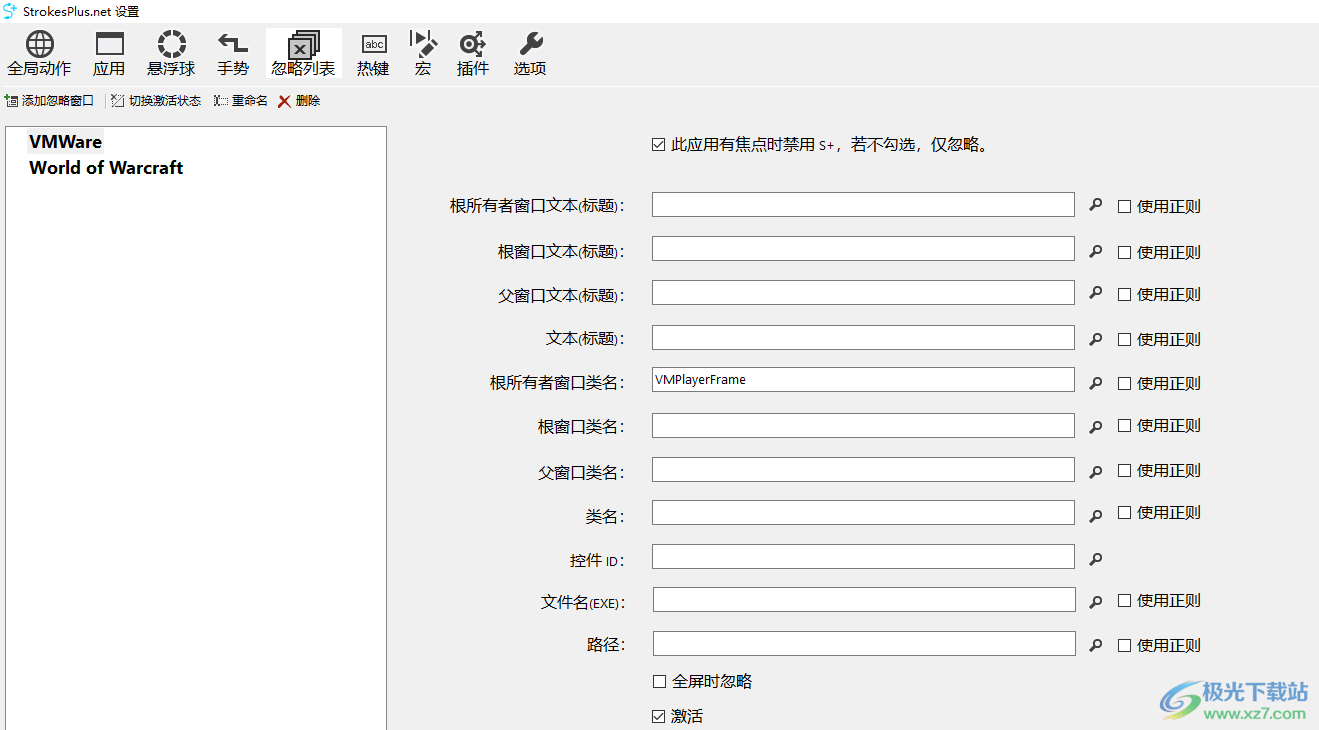This screenshot has width=1319, height=730.
Task: Check the 全屏时忽略 checkbox
Action: point(659,681)
